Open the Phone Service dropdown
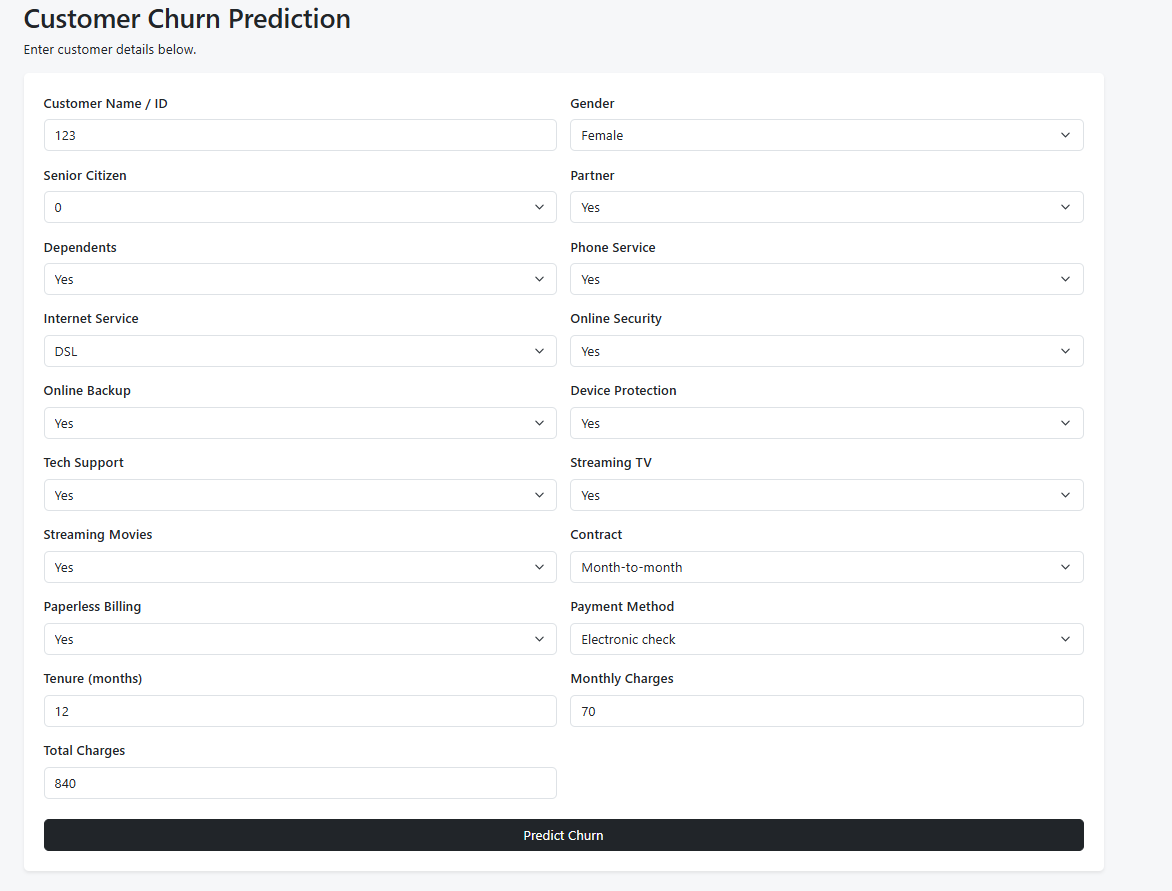This screenshot has width=1172, height=891. (826, 279)
